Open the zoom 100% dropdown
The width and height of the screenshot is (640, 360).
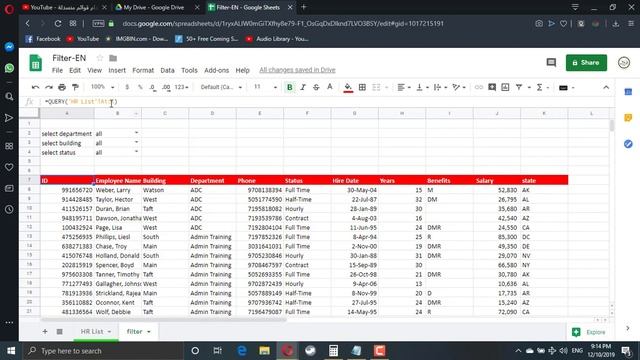[x=102, y=87]
